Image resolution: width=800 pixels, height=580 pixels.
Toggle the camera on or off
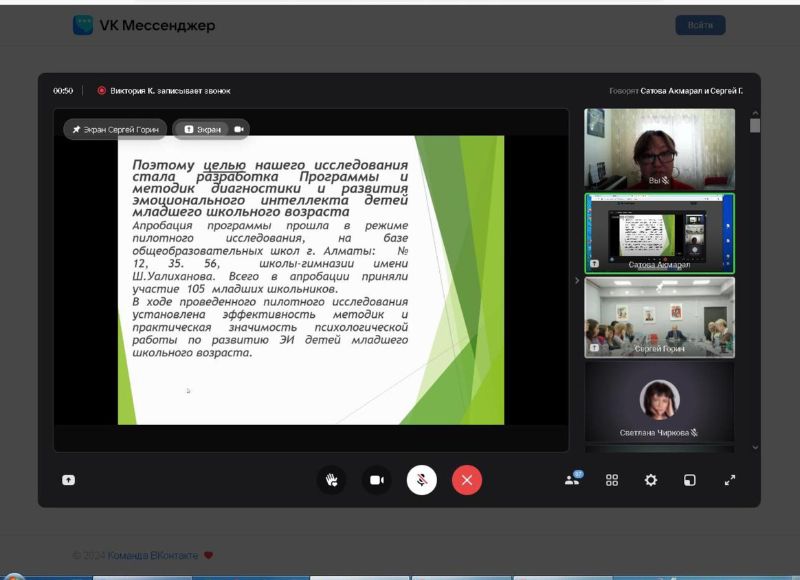(x=376, y=480)
